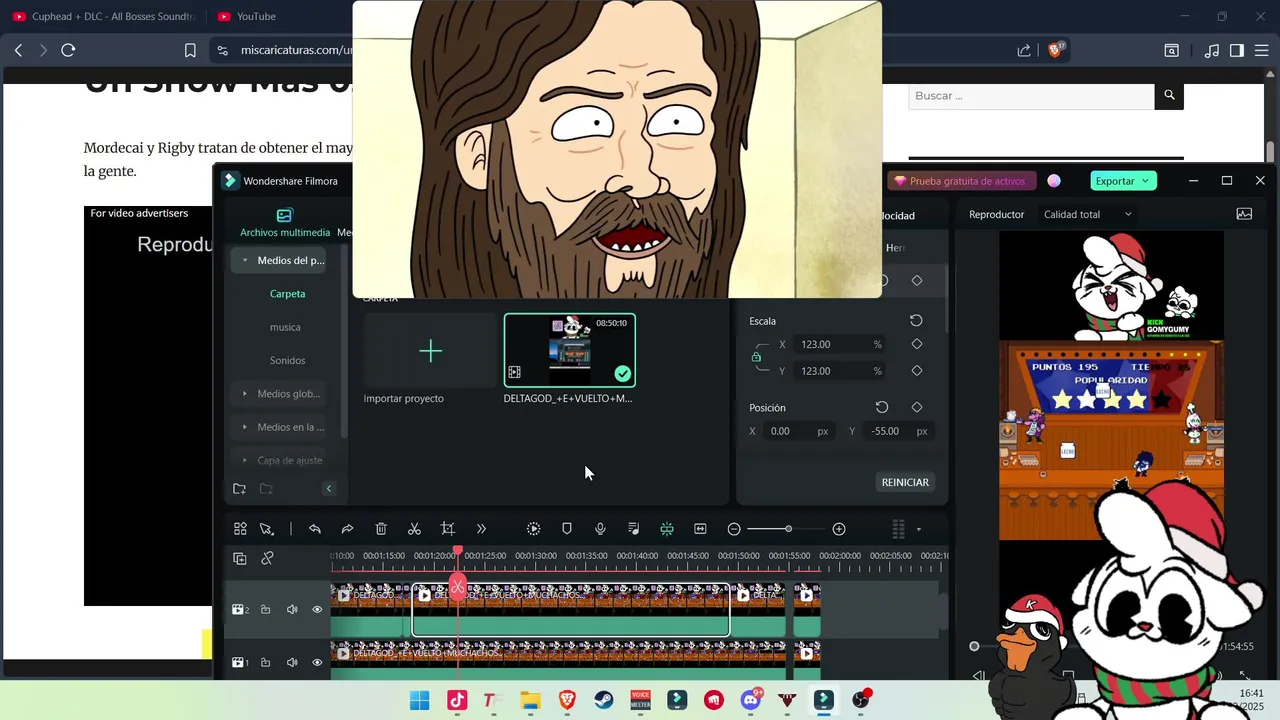Click the Exportar button
The width and height of the screenshot is (1280, 720).
pos(1123,181)
